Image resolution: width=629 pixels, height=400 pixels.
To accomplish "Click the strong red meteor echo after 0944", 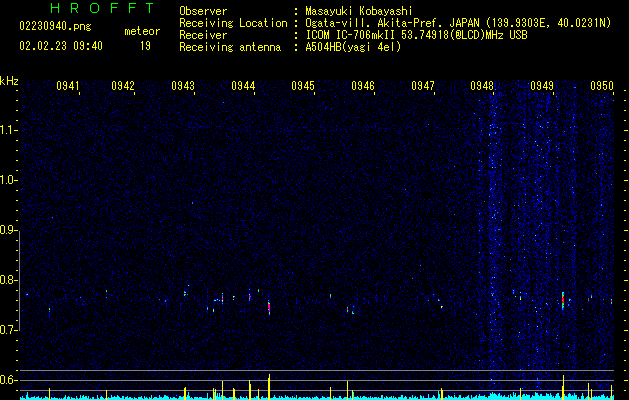I will (269, 308).
